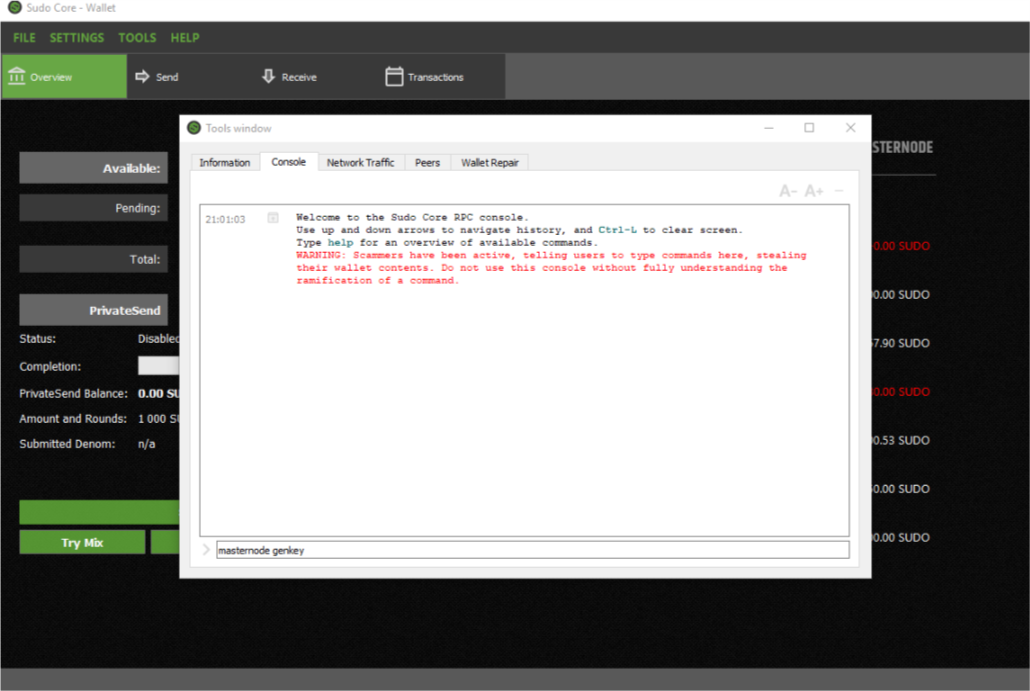Screen dimensions: 1030x691
Task: Click the Submitted Denom n/a value
Action: tap(146, 444)
